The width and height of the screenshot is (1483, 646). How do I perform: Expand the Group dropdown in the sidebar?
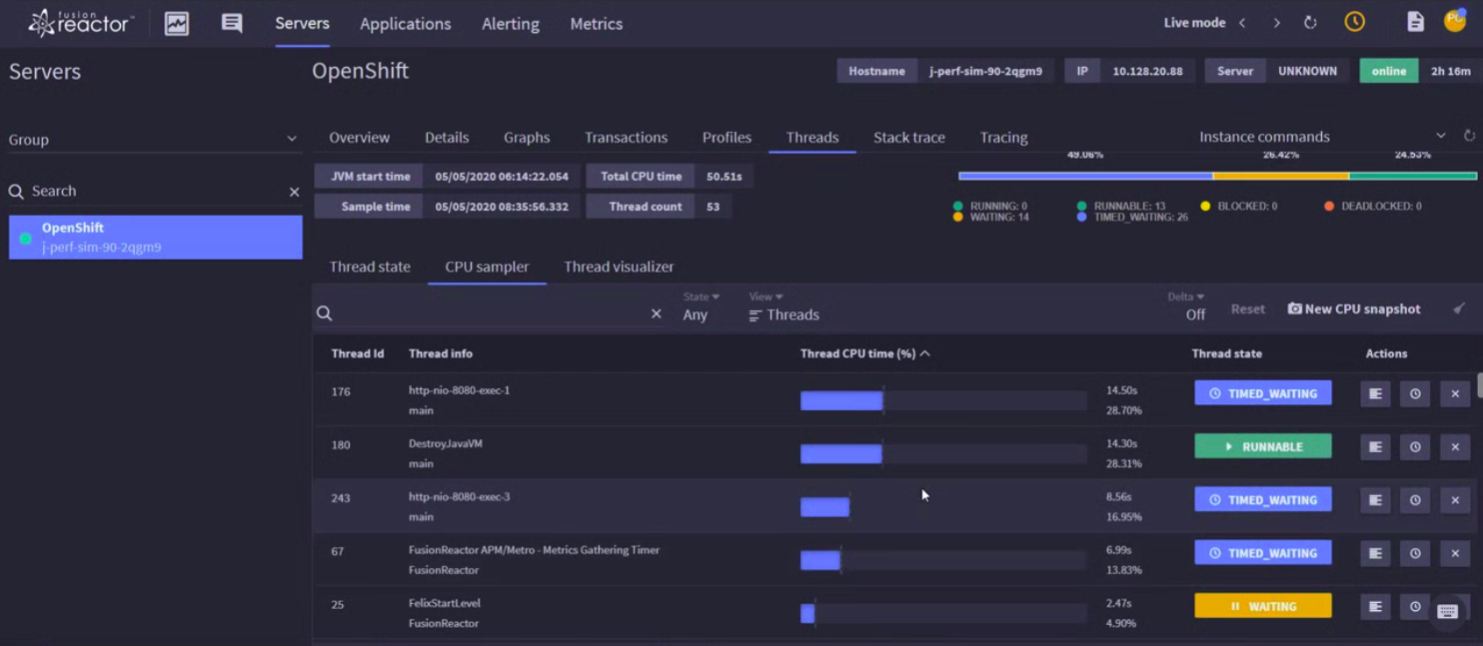(154, 140)
